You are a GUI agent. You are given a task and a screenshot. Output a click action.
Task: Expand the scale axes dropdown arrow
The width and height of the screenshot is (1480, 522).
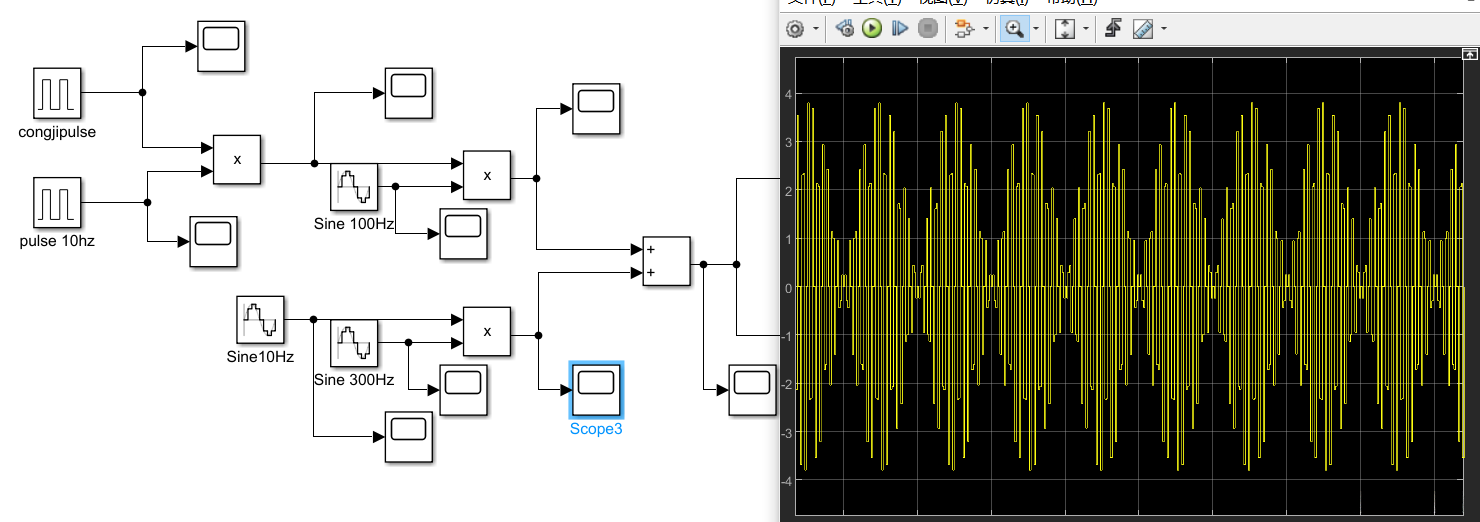tap(1086, 29)
